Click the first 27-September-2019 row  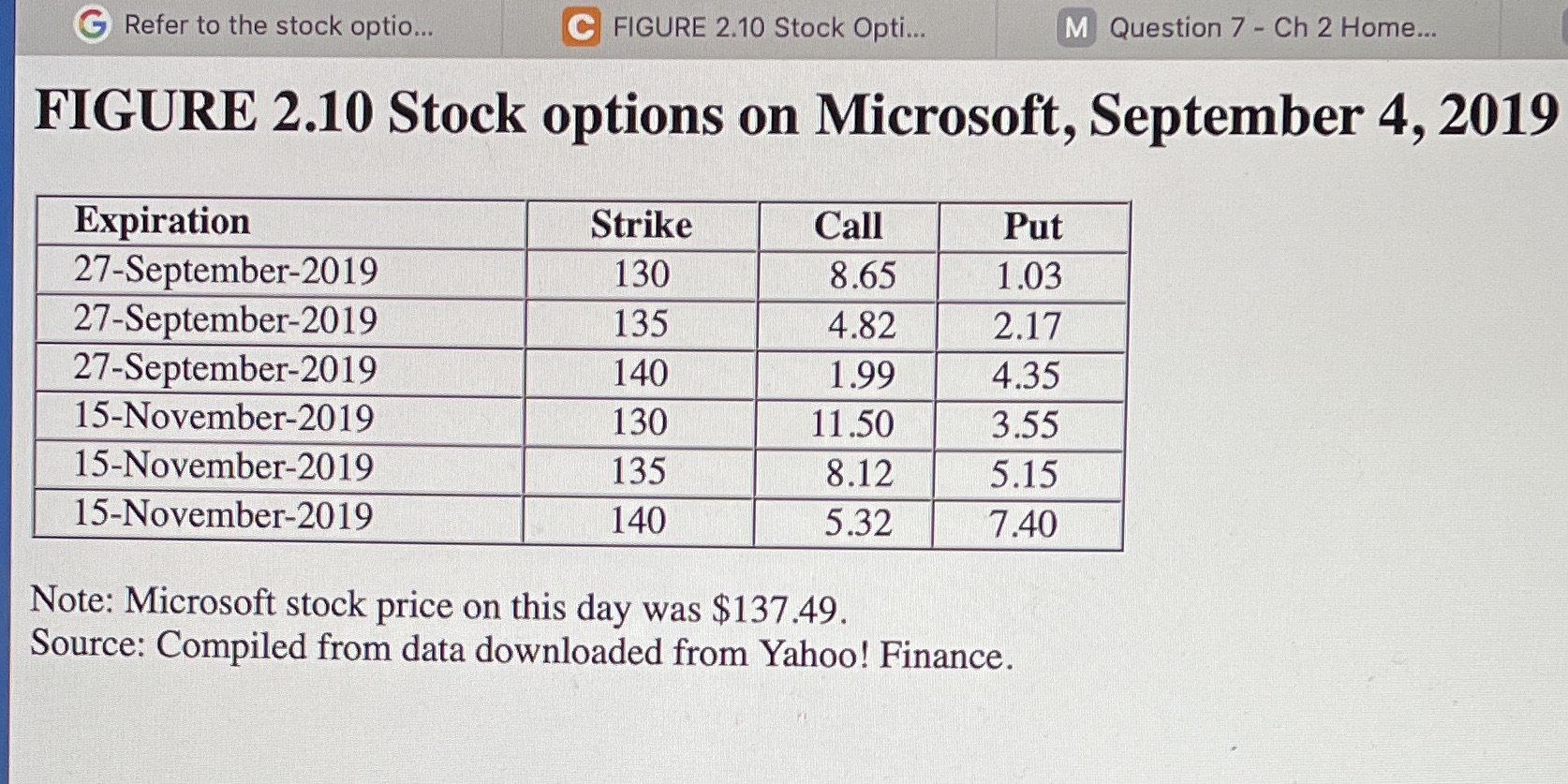pyautogui.click(x=581, y=274)
